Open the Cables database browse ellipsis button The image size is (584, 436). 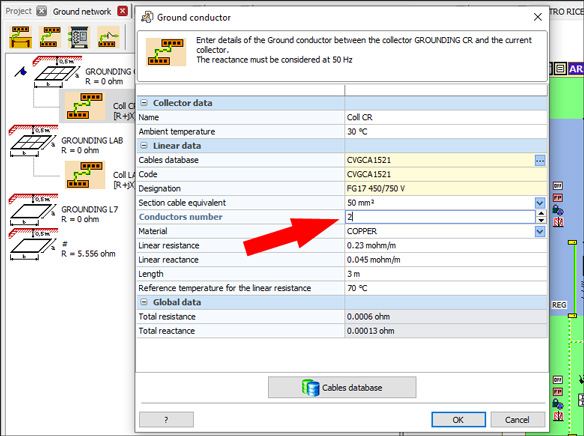coord(540,160)
